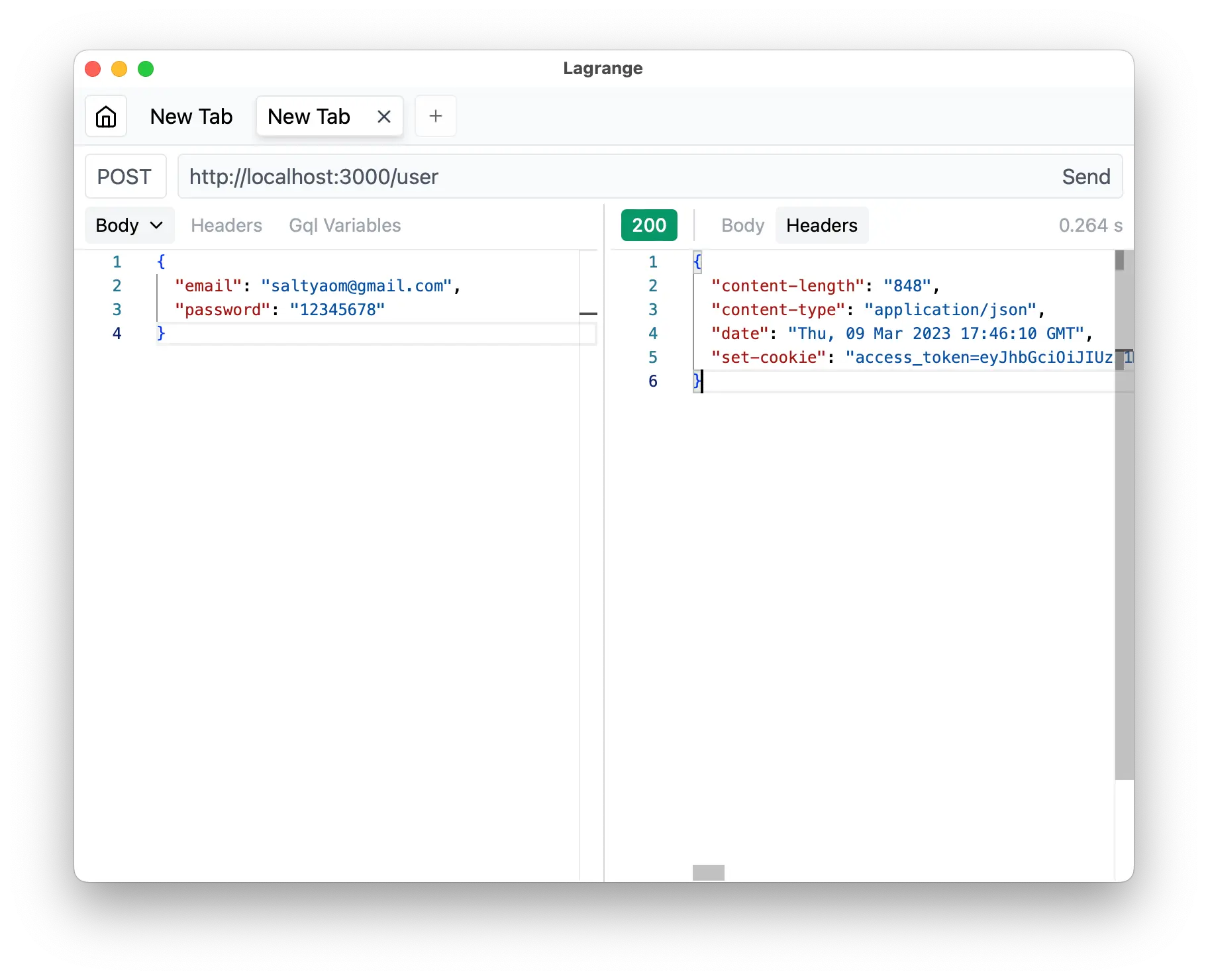Viewport: 1208px width, 980px height.
Task: Expand the request Body type dropdown
Action: tap(130, 226)
